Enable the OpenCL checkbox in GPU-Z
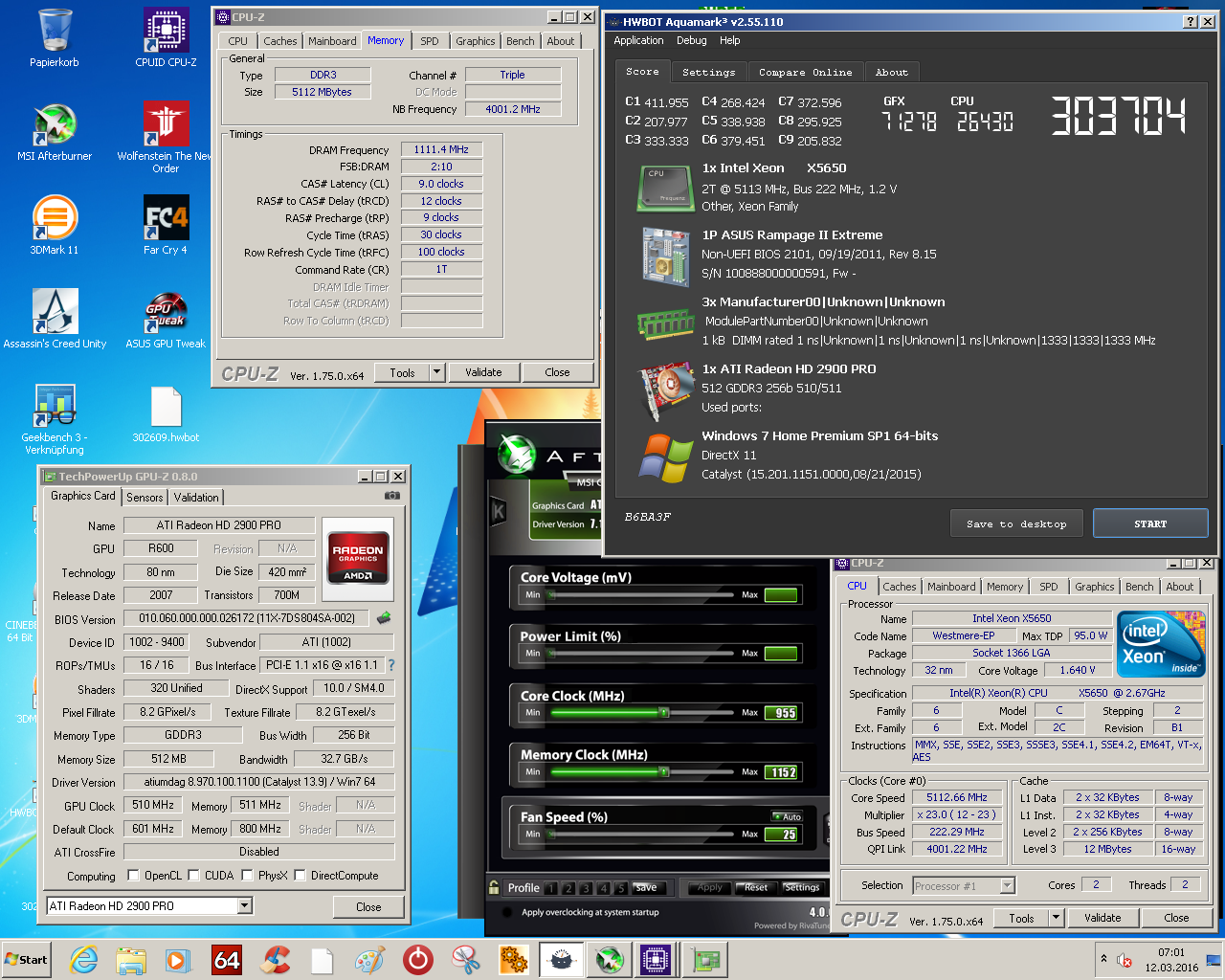This screenshot has height=980, width=1225. 133,875
